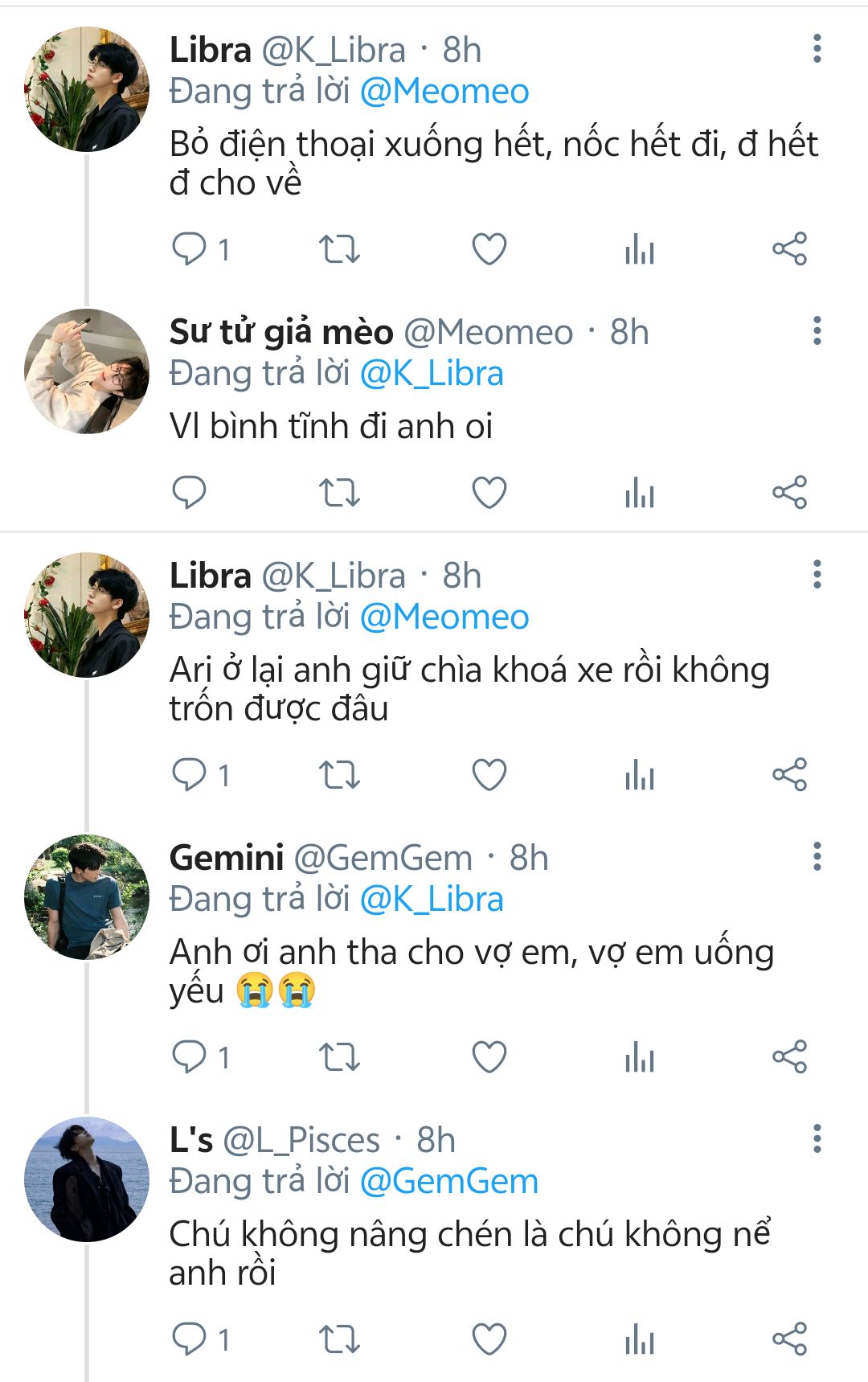View analytics on Sư tử giả mèo's tweet
Screen dimensions: 868x1382
[640, 493]
